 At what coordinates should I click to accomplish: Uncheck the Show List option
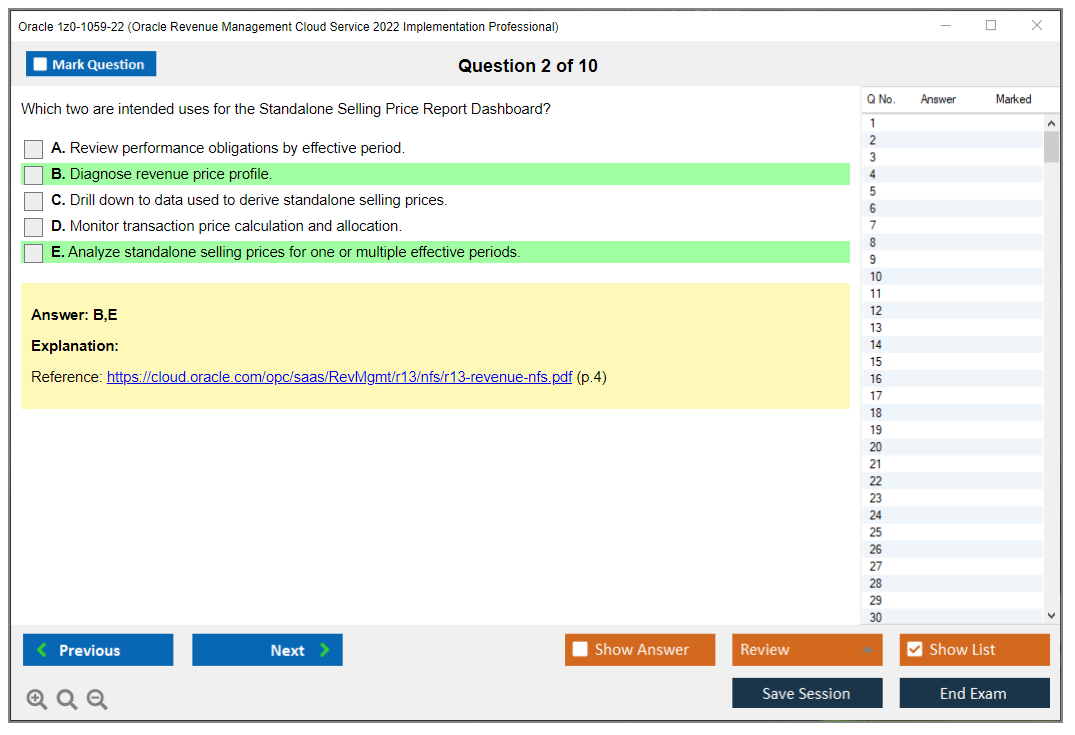point(914,650)
